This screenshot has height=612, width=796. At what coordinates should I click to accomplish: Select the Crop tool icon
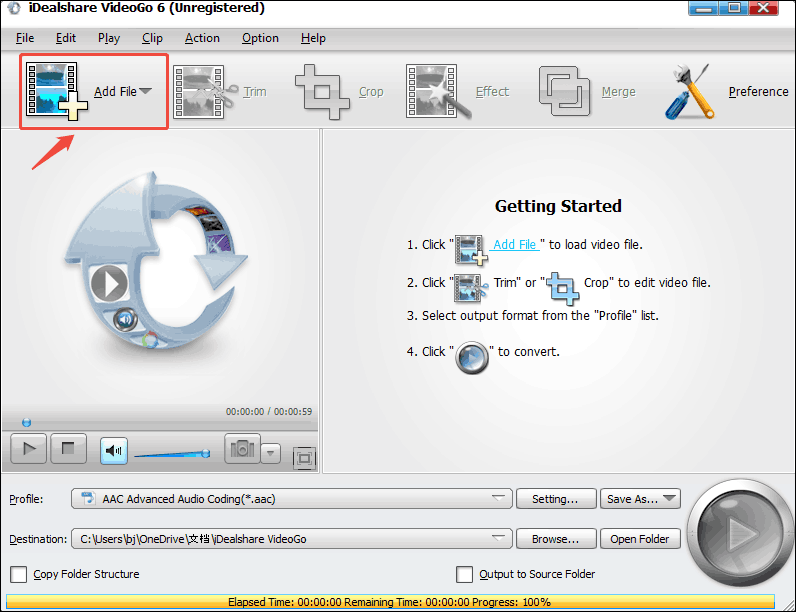(x=322, y=92)
